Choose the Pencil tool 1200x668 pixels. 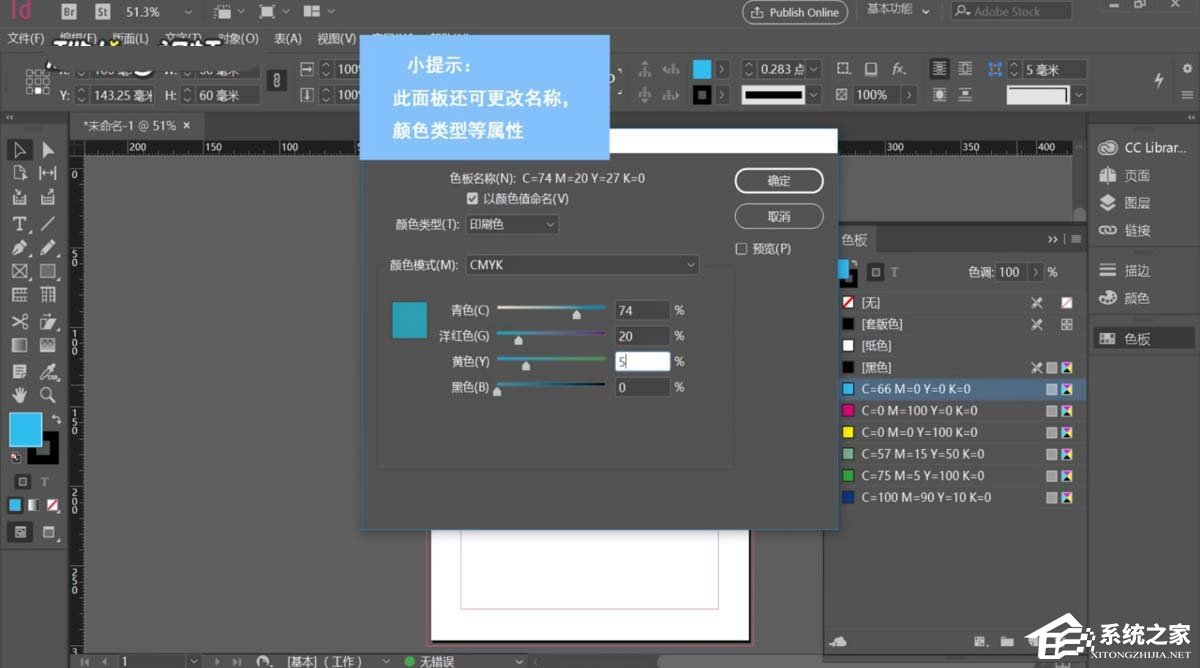tap(47, 247)
